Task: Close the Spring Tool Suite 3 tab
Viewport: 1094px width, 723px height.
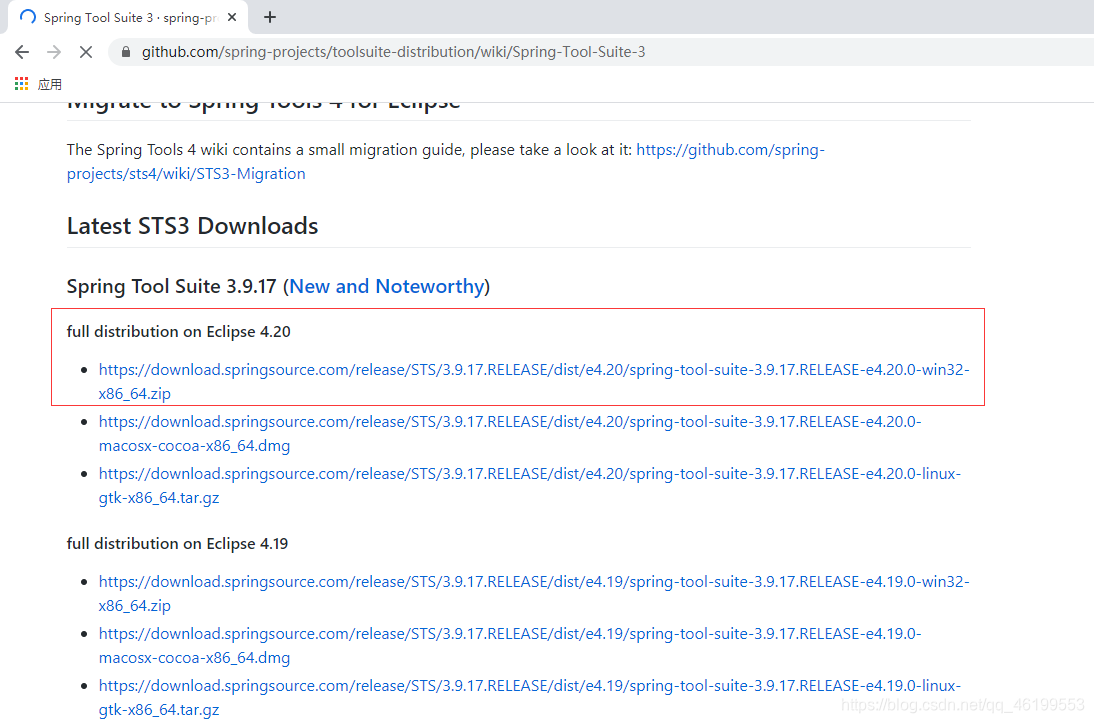Action: pos(232,17)
